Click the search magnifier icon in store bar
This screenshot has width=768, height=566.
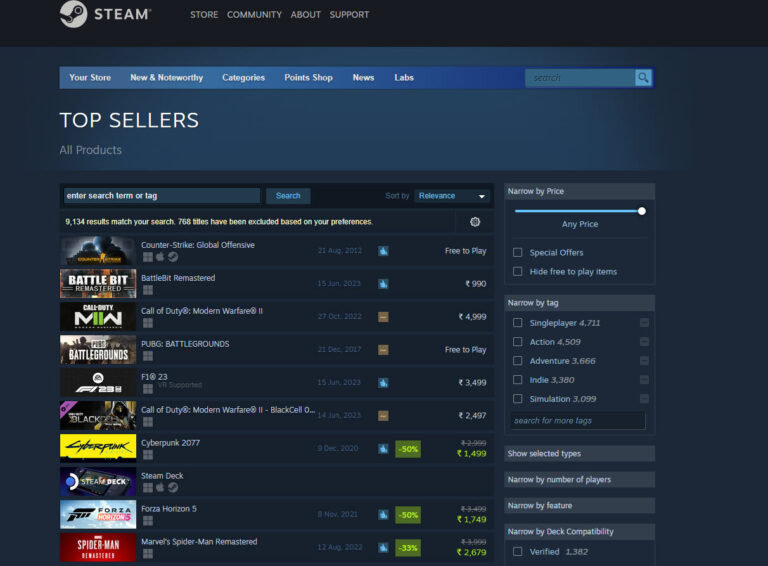point(643,77)
